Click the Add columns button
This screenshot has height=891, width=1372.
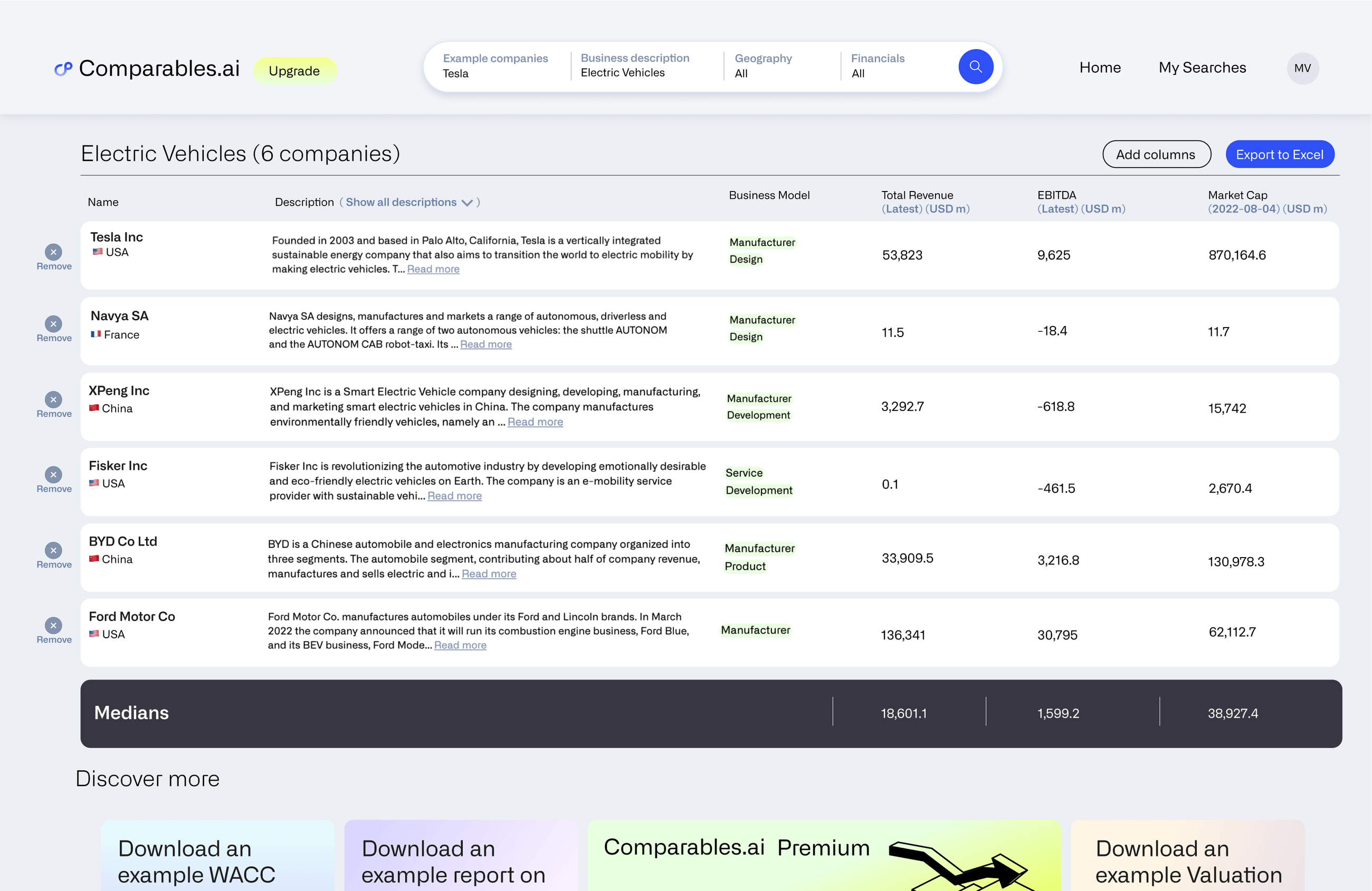pyautogui.click(x=1156, y=154)
